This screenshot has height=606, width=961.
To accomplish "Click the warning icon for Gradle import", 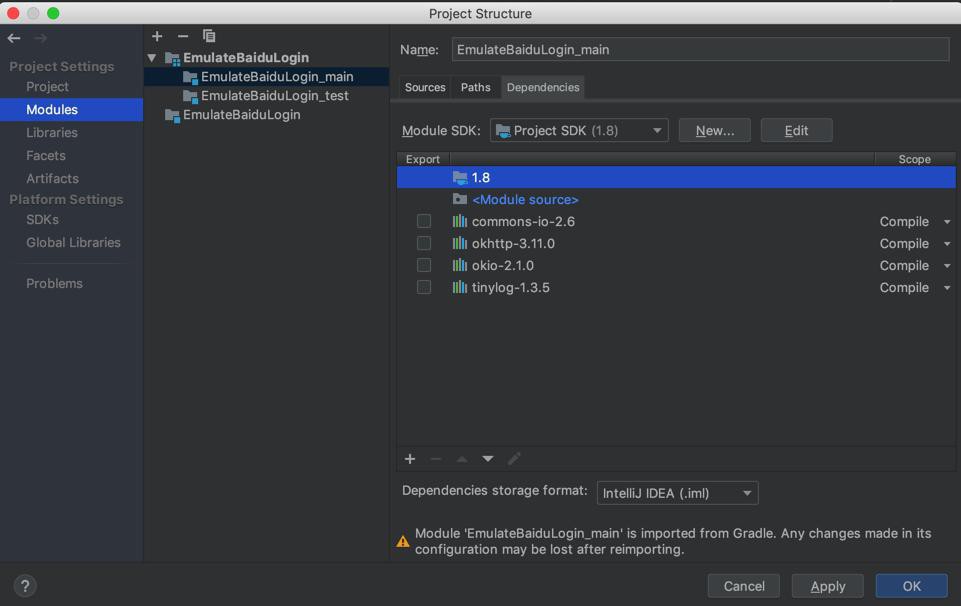I will (403, 541).
